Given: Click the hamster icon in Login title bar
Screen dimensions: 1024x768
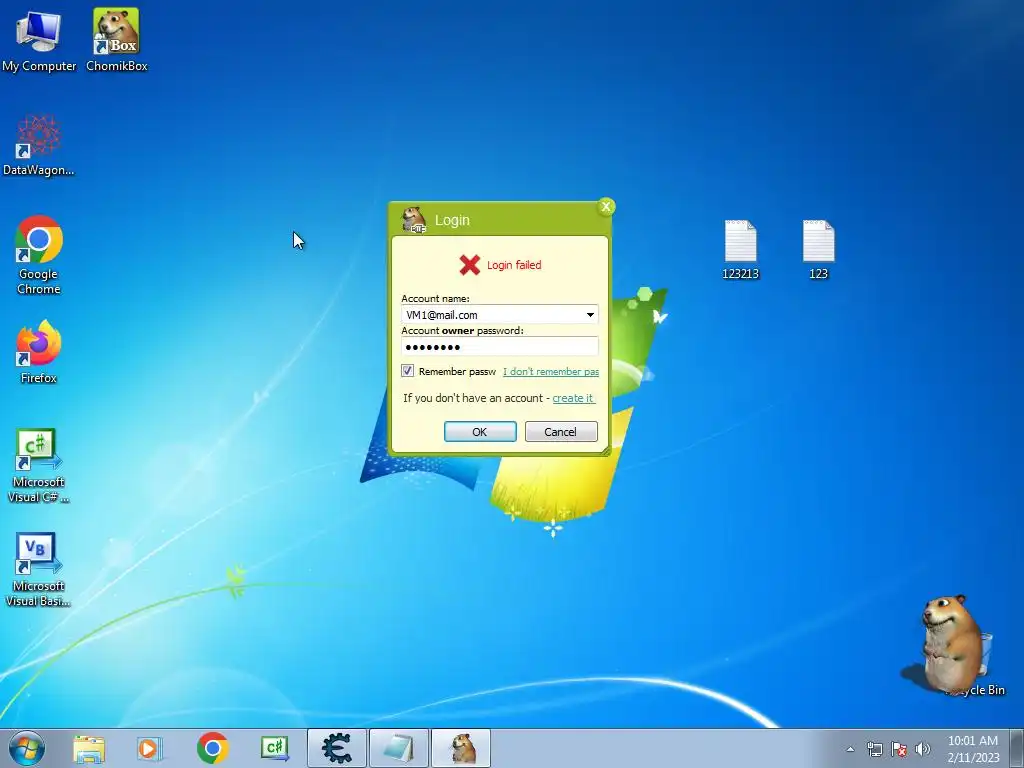Looking at the screenshot, I should 413,219.
